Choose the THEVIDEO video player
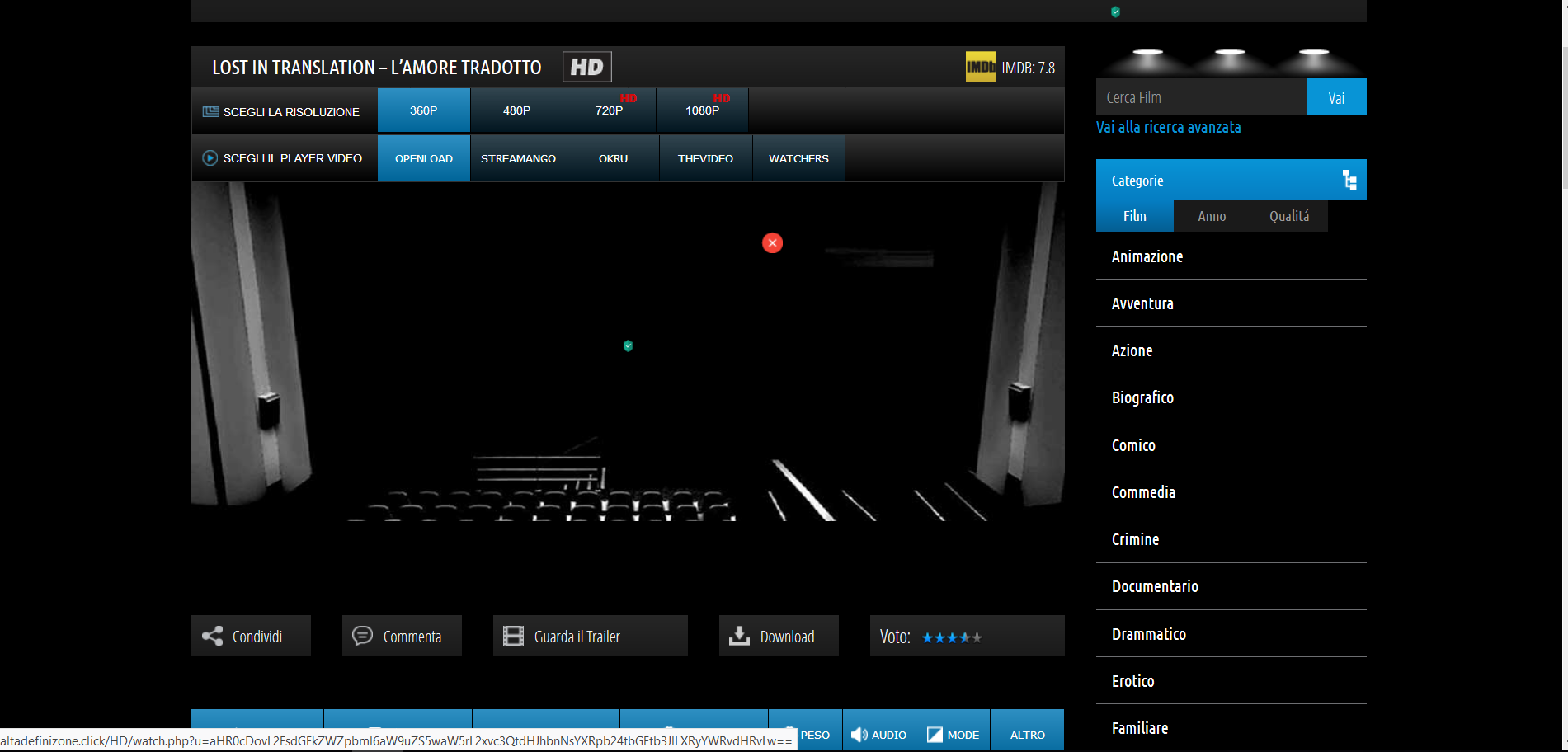 pos(706,158)
